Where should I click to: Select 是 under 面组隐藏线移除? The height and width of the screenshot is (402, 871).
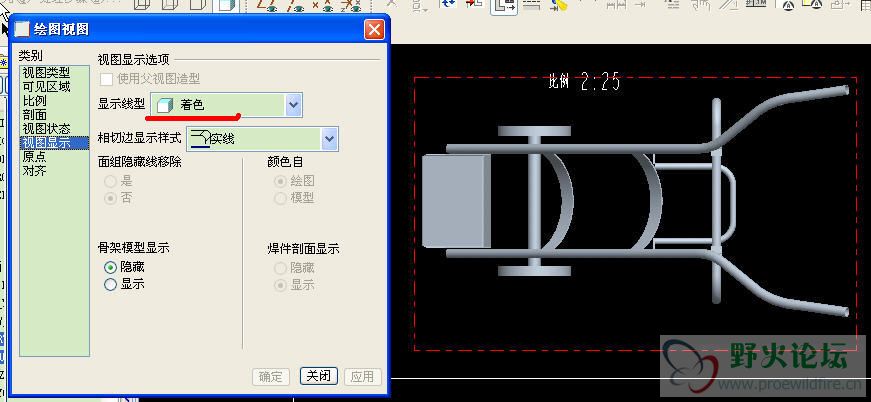click(111, 181)
